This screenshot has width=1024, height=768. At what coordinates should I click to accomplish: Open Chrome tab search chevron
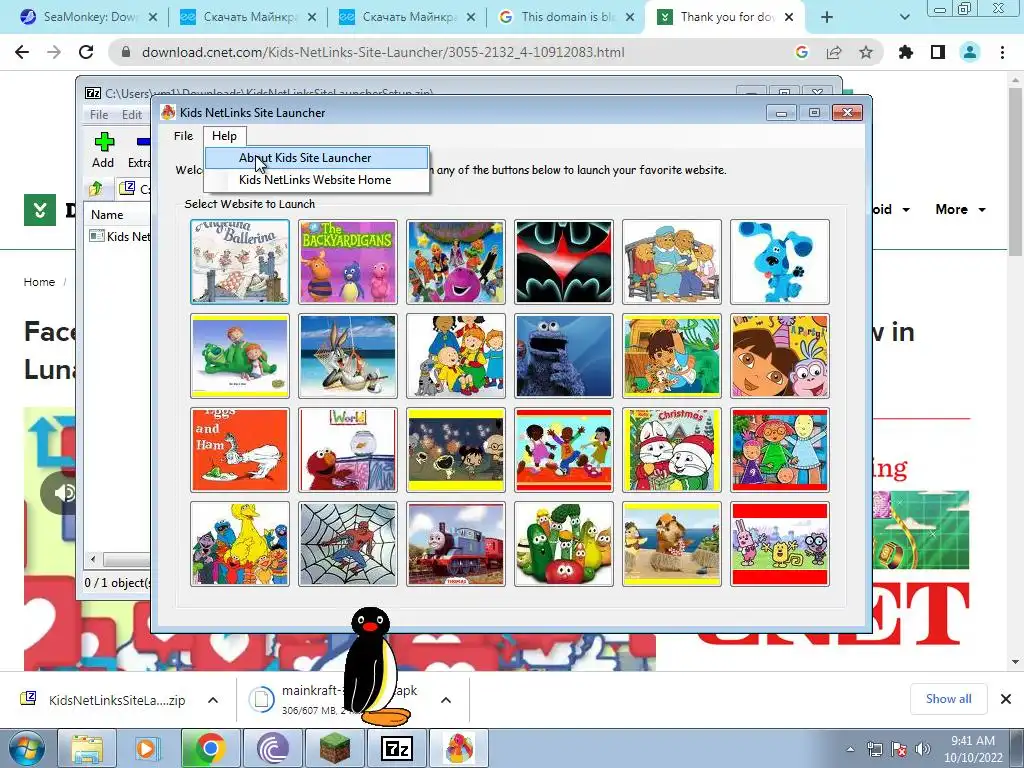click(x=904, y=17)
